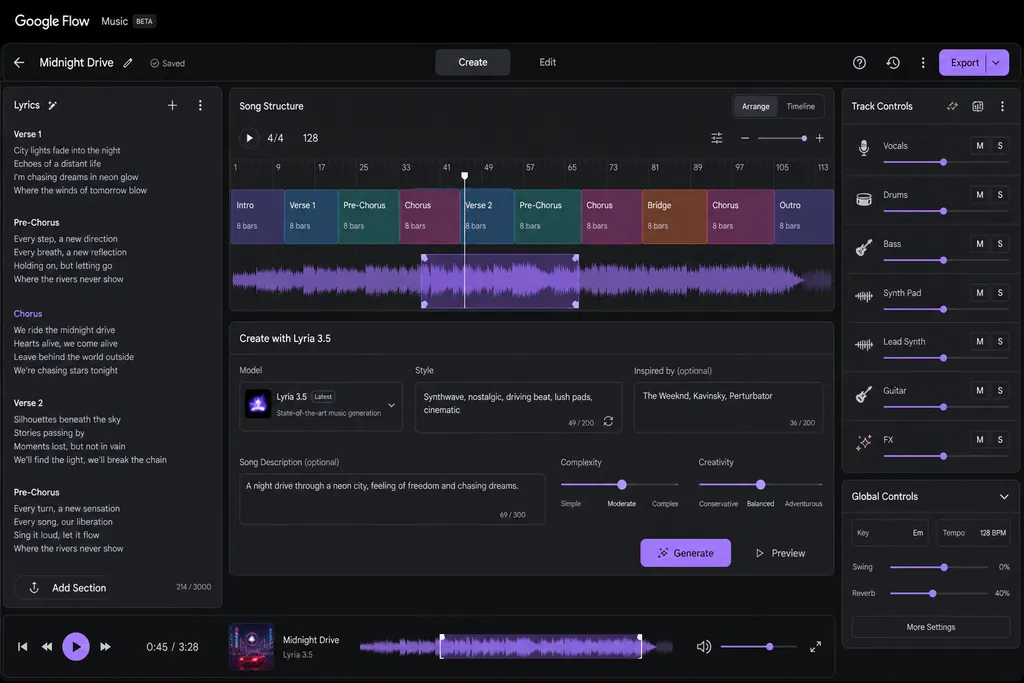The width and height of the screenshot is (1024, 683).
Task: Select the Bridge section block
Action: coord(674,216)
